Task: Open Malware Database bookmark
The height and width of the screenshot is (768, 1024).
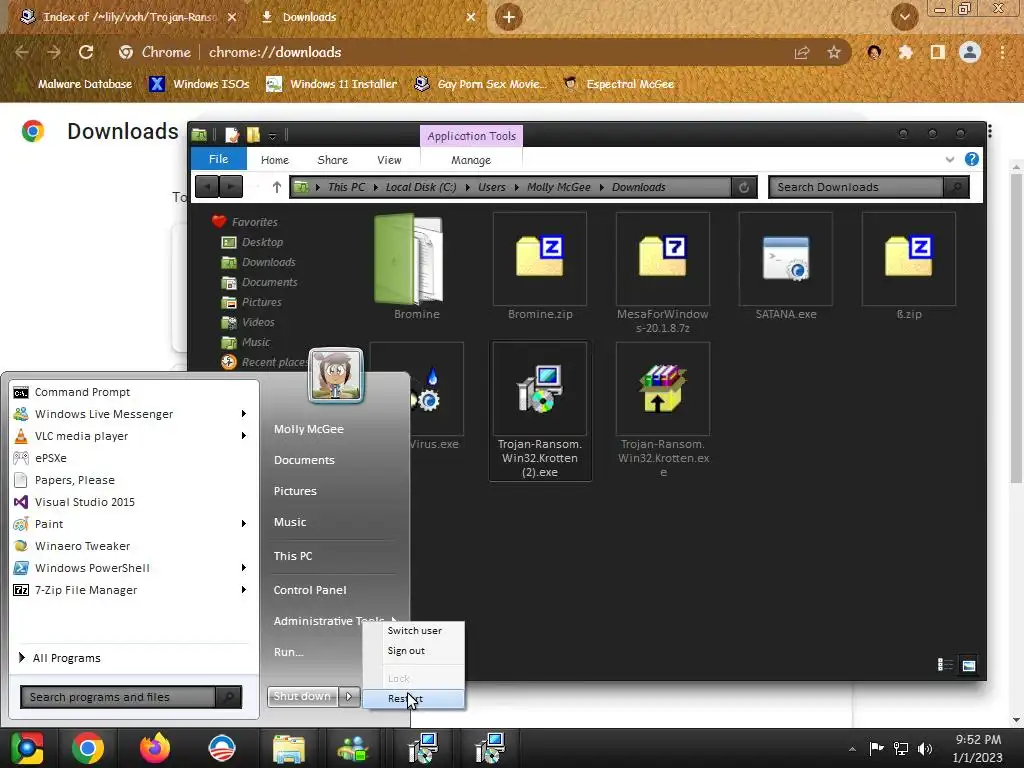Action: 76,84
